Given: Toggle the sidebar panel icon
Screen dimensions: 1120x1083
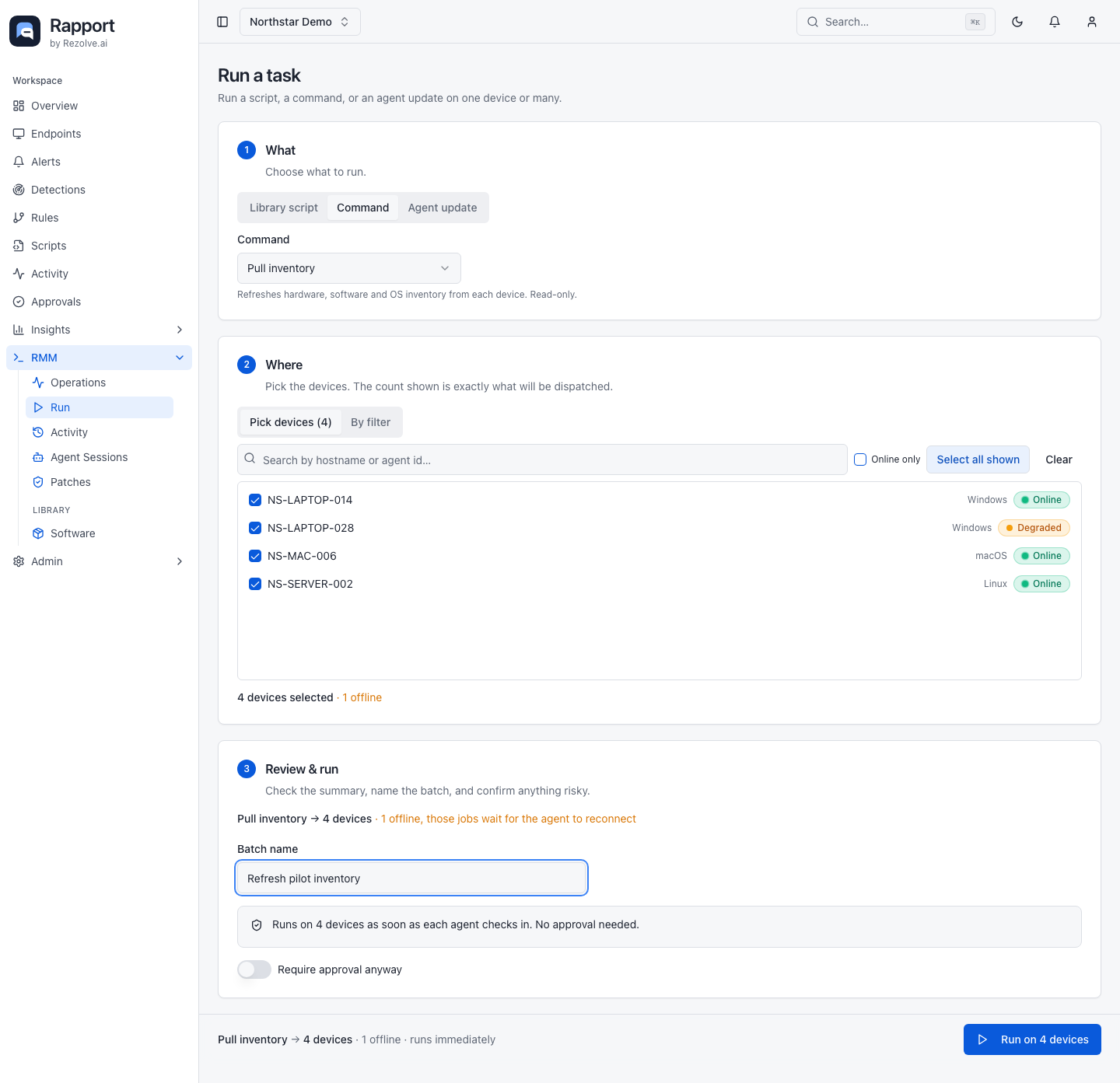Looking at the screenshot, I should click(x=222, y=22).
